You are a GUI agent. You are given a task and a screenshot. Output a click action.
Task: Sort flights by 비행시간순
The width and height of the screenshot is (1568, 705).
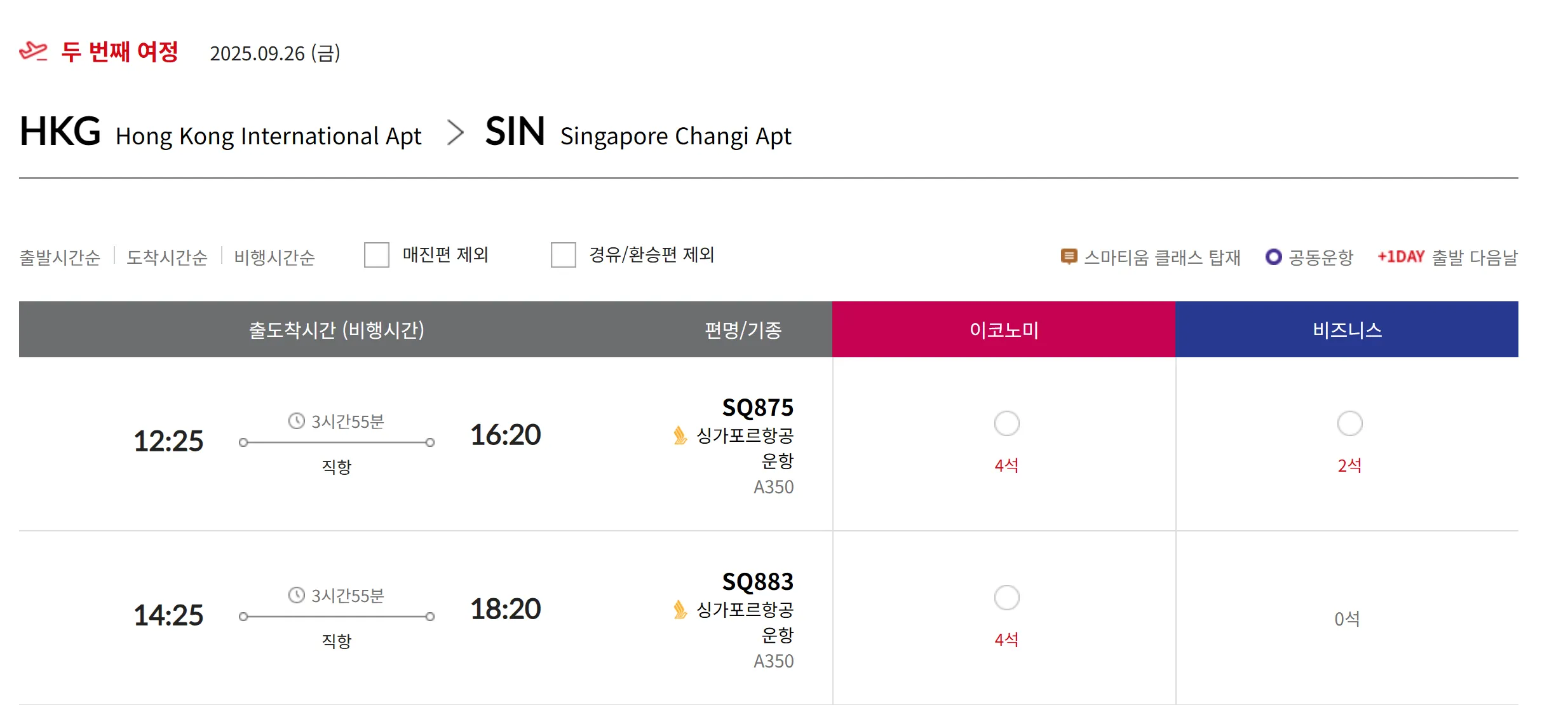pyautogui.click(x=274, y=257)
